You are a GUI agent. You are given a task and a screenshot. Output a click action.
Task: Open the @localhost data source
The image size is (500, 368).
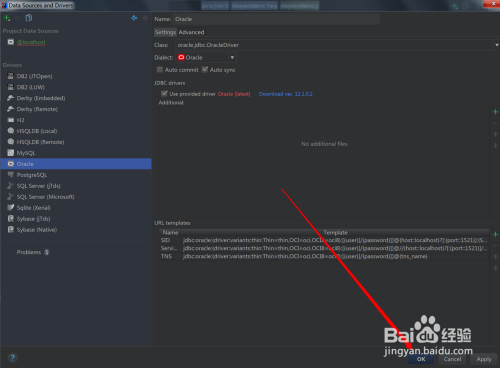[x=31, y=42]
